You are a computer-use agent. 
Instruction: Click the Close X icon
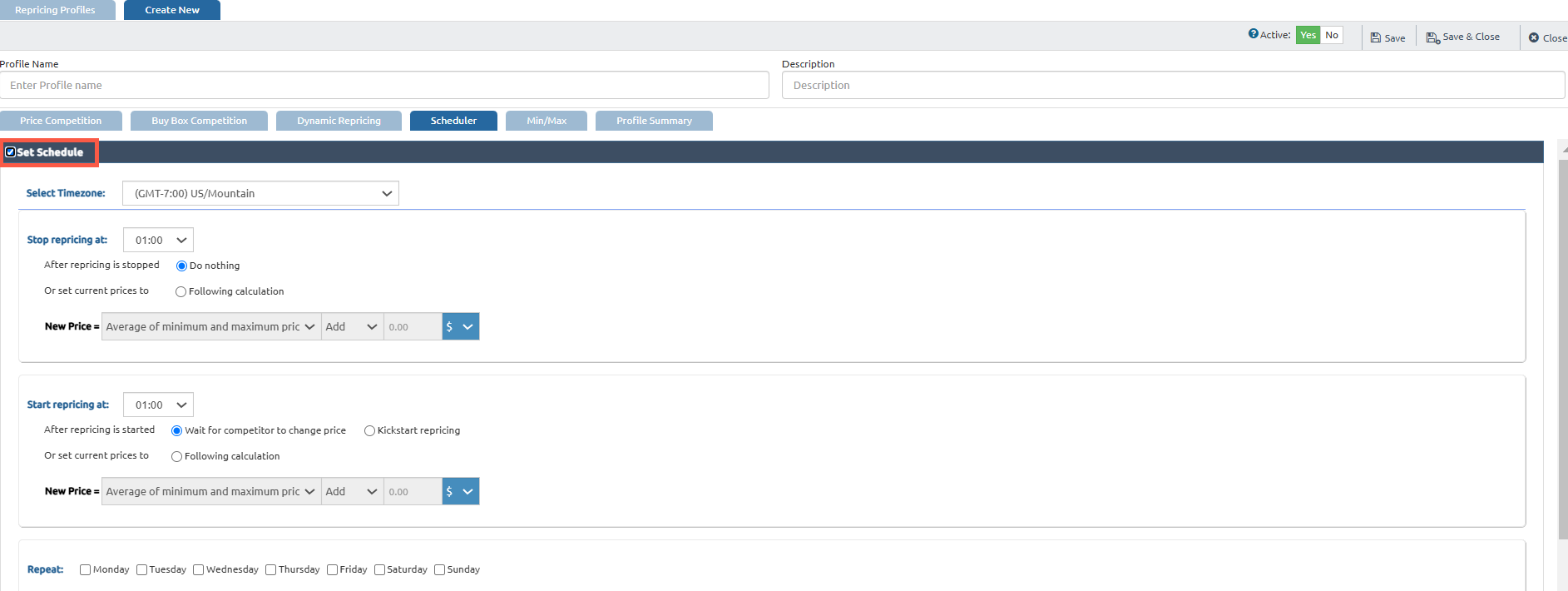tap(1534, 37)
